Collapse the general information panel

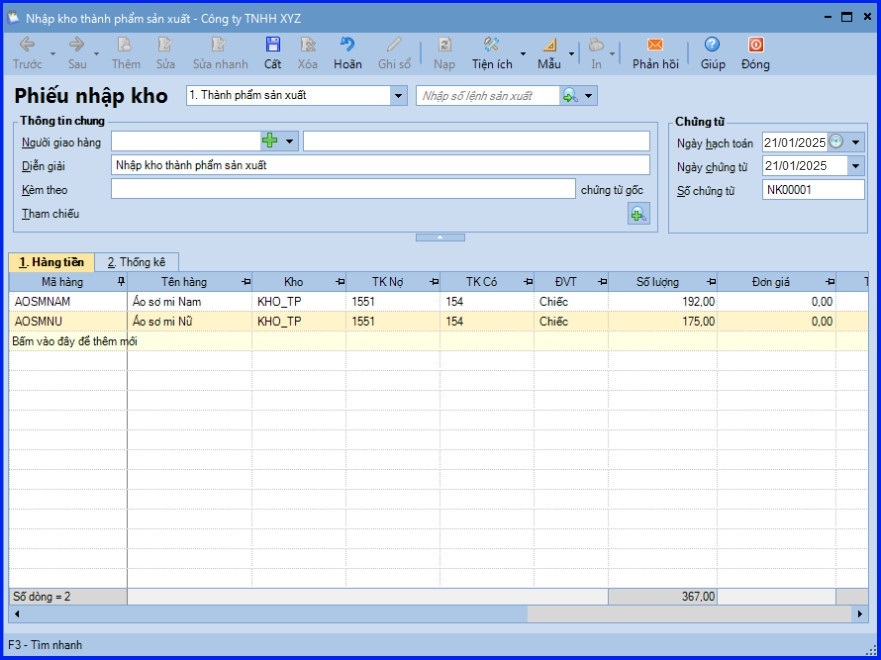(440, 237)
